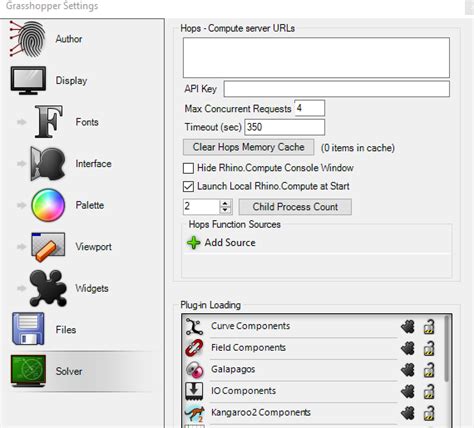Screen dimensions: 474x428
Task: Toggle the lock icon for Kangaroo2 Components
Action: pyautogui.click(x=429, y=413)
